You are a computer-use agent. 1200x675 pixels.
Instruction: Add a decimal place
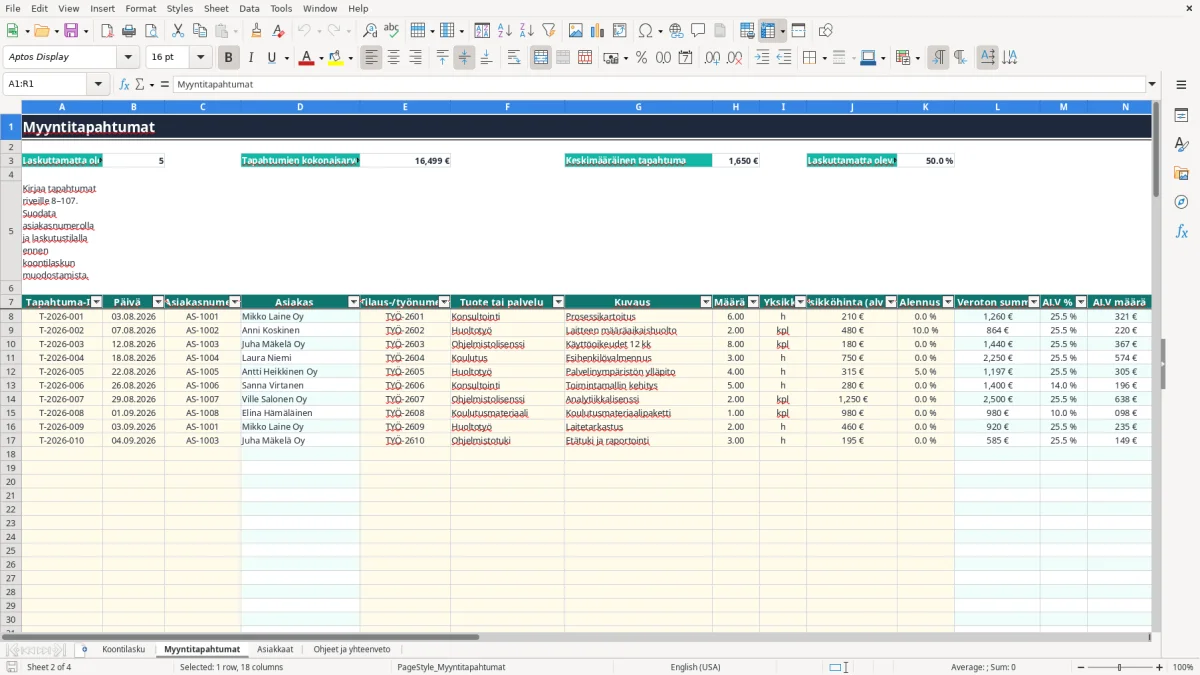click(x=712, y=58)
